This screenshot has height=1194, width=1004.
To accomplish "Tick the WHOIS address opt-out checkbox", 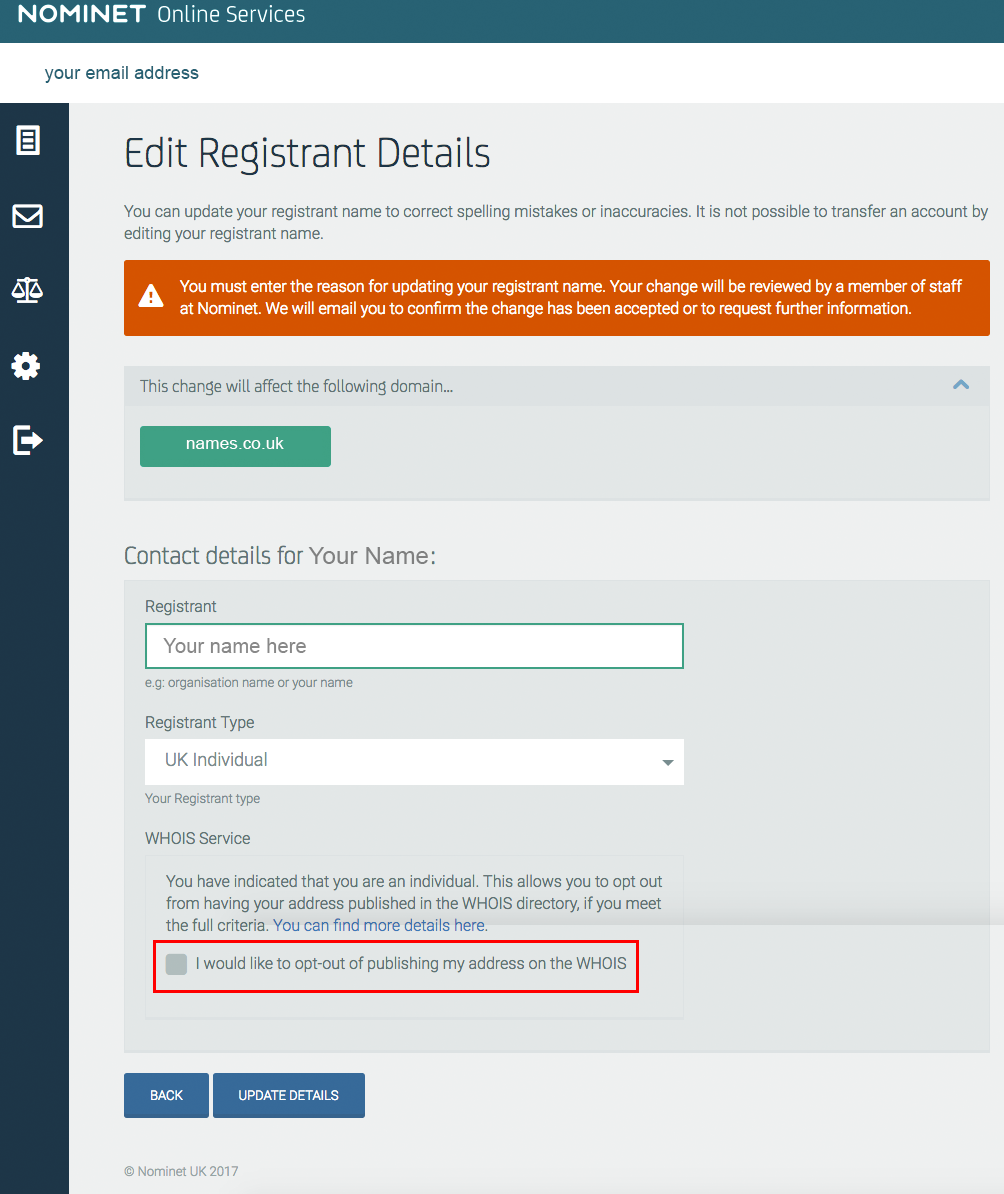I will point(176,964).
